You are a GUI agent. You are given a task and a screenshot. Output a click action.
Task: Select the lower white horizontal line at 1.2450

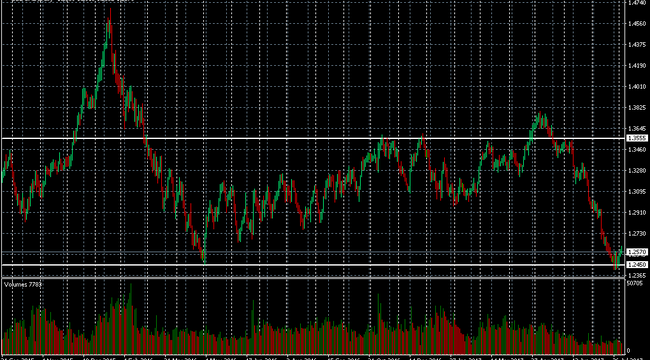[x=313, y=265]
